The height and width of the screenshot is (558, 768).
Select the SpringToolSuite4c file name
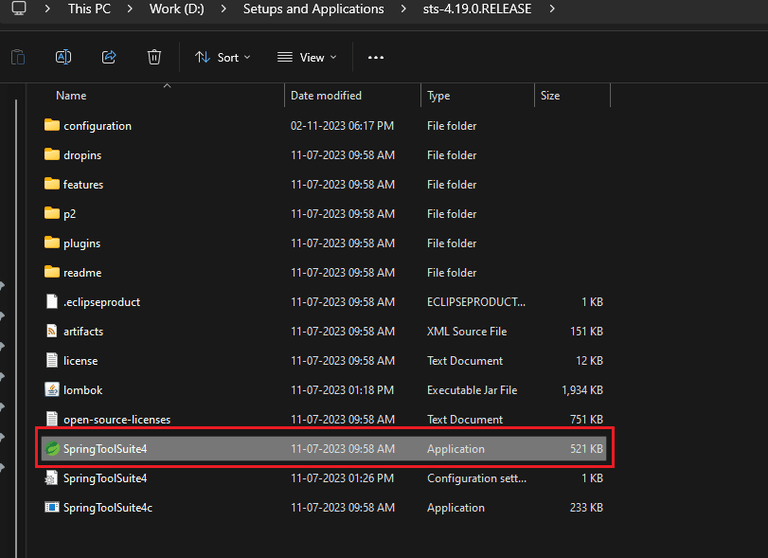coord(108,508)
